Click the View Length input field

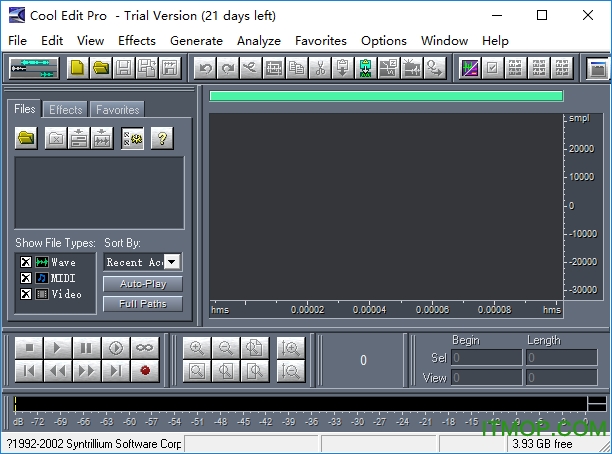(562, 377)
